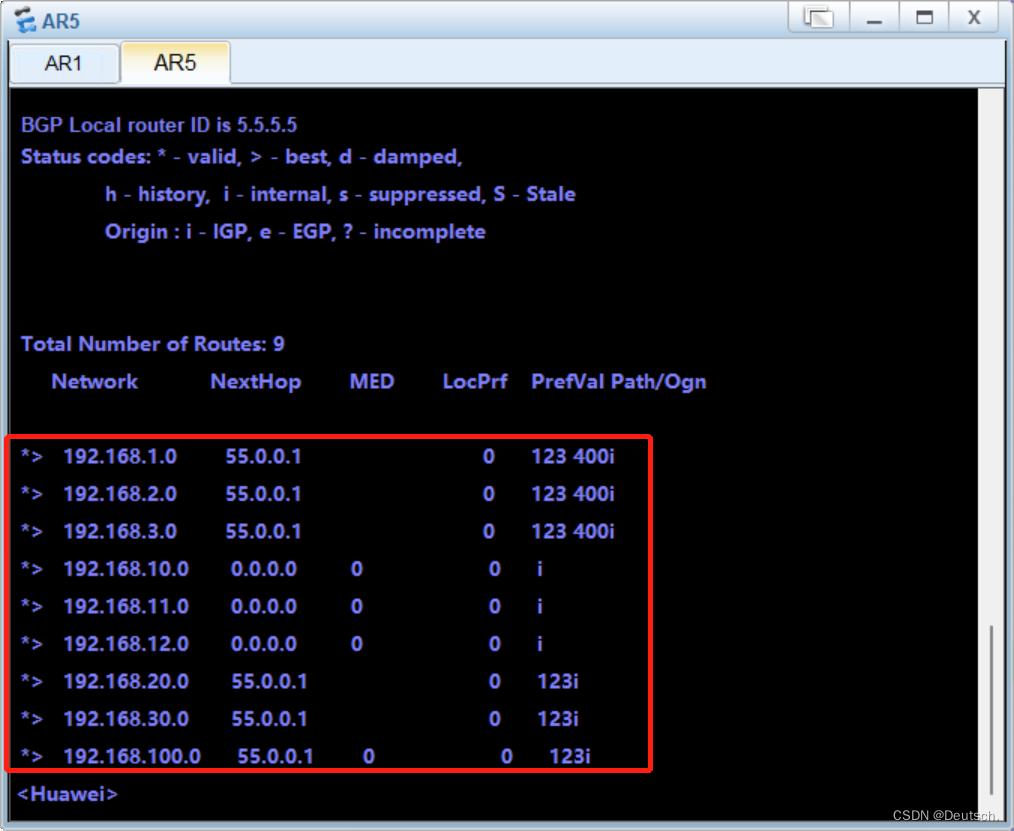Close the AR5 terminal window
This screenshot has height=831, width=1014.
(974, 17)
